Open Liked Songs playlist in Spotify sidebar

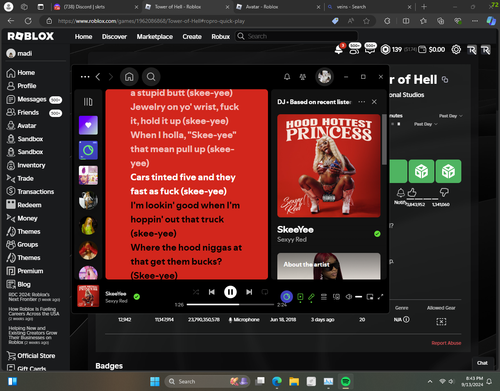coord(88,125)
